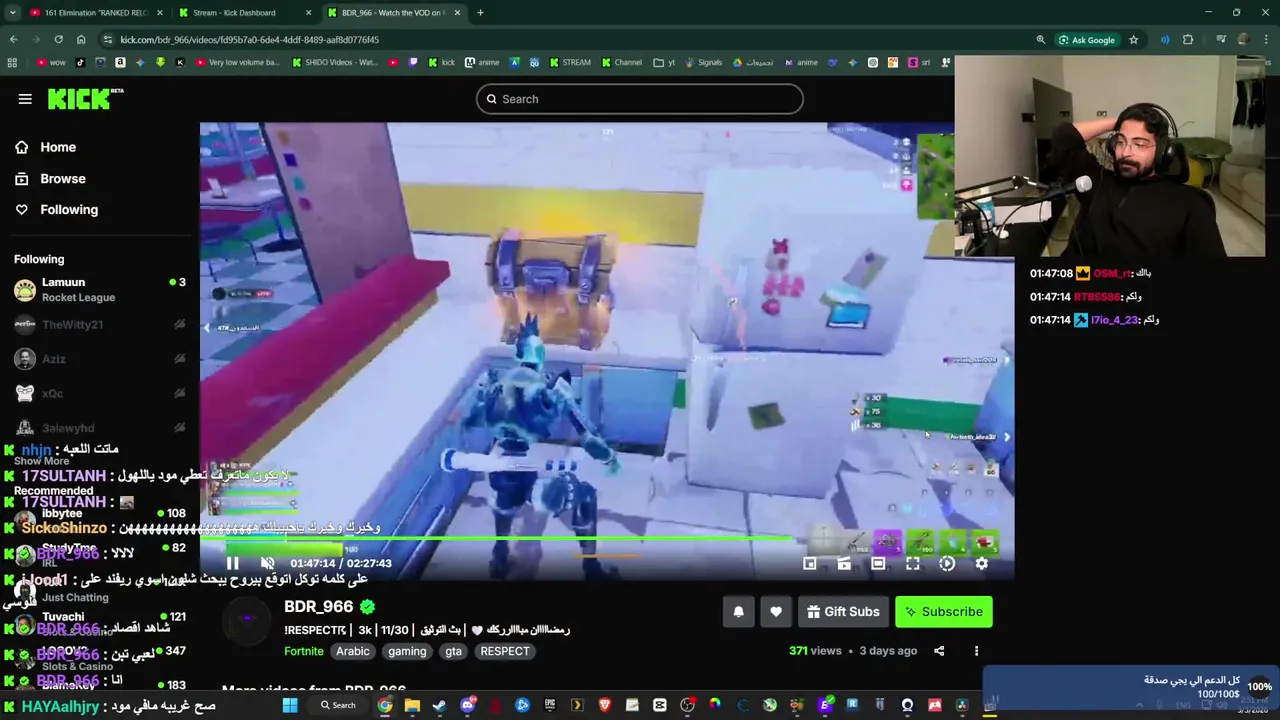This screenshot has height=720, width=1280.
Task: Close the Stream - Kick Dashboard tab
Action: click(307, 12)
